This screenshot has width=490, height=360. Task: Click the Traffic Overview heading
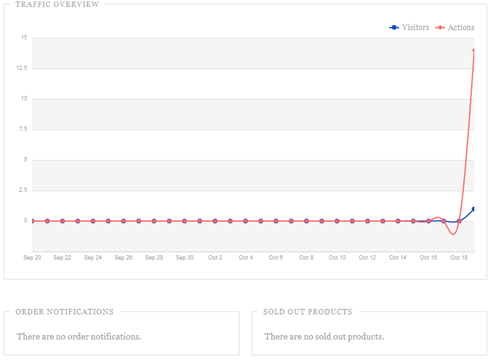pyautogui.click(x=57, y=4)
